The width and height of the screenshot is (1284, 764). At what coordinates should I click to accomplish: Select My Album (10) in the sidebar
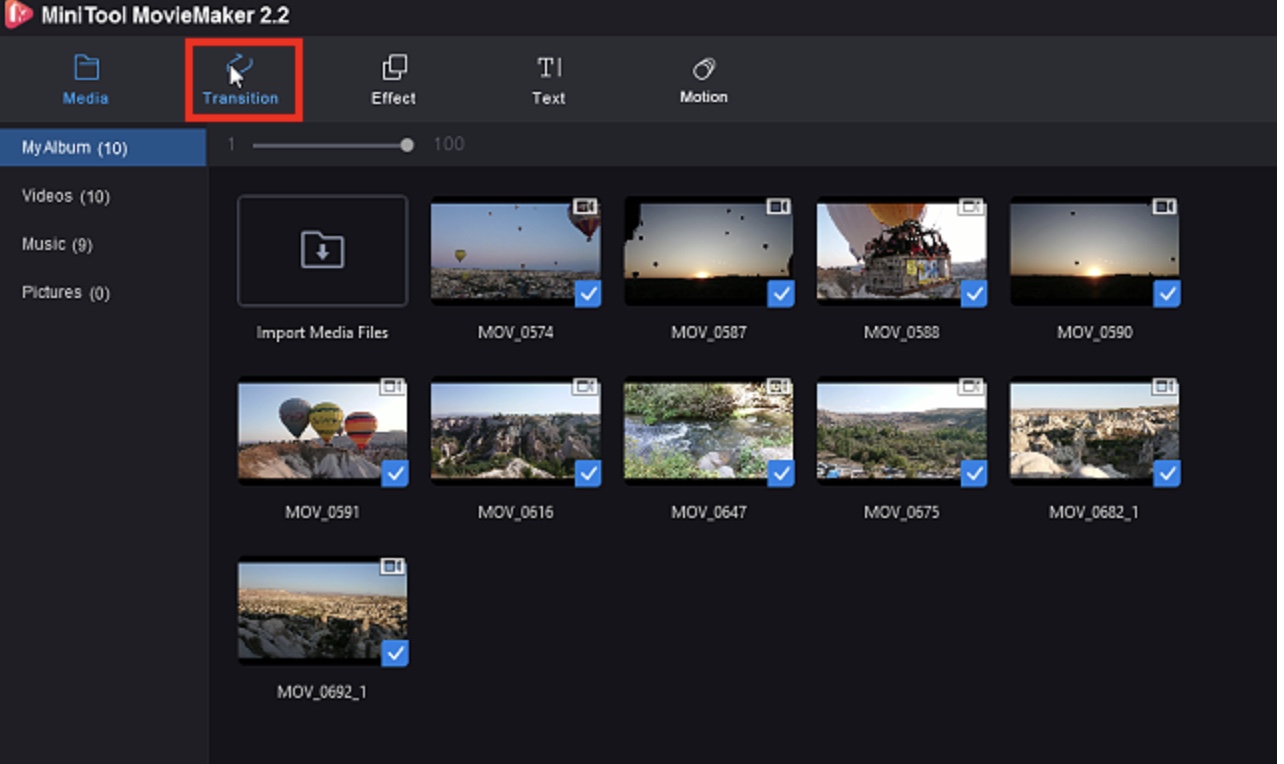click(x=103, y=148)
